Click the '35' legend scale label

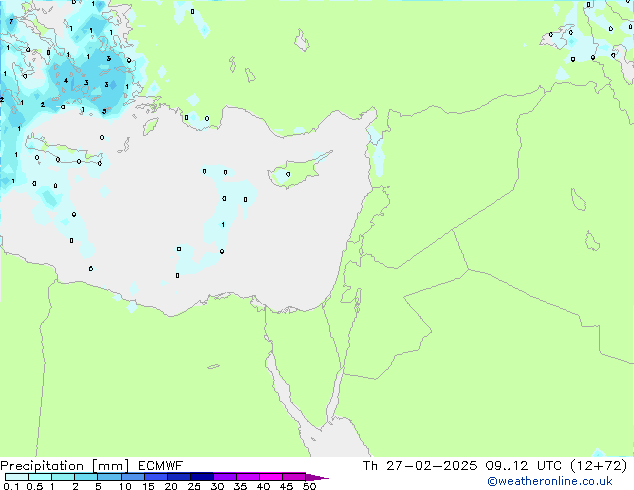click(240, 486)
